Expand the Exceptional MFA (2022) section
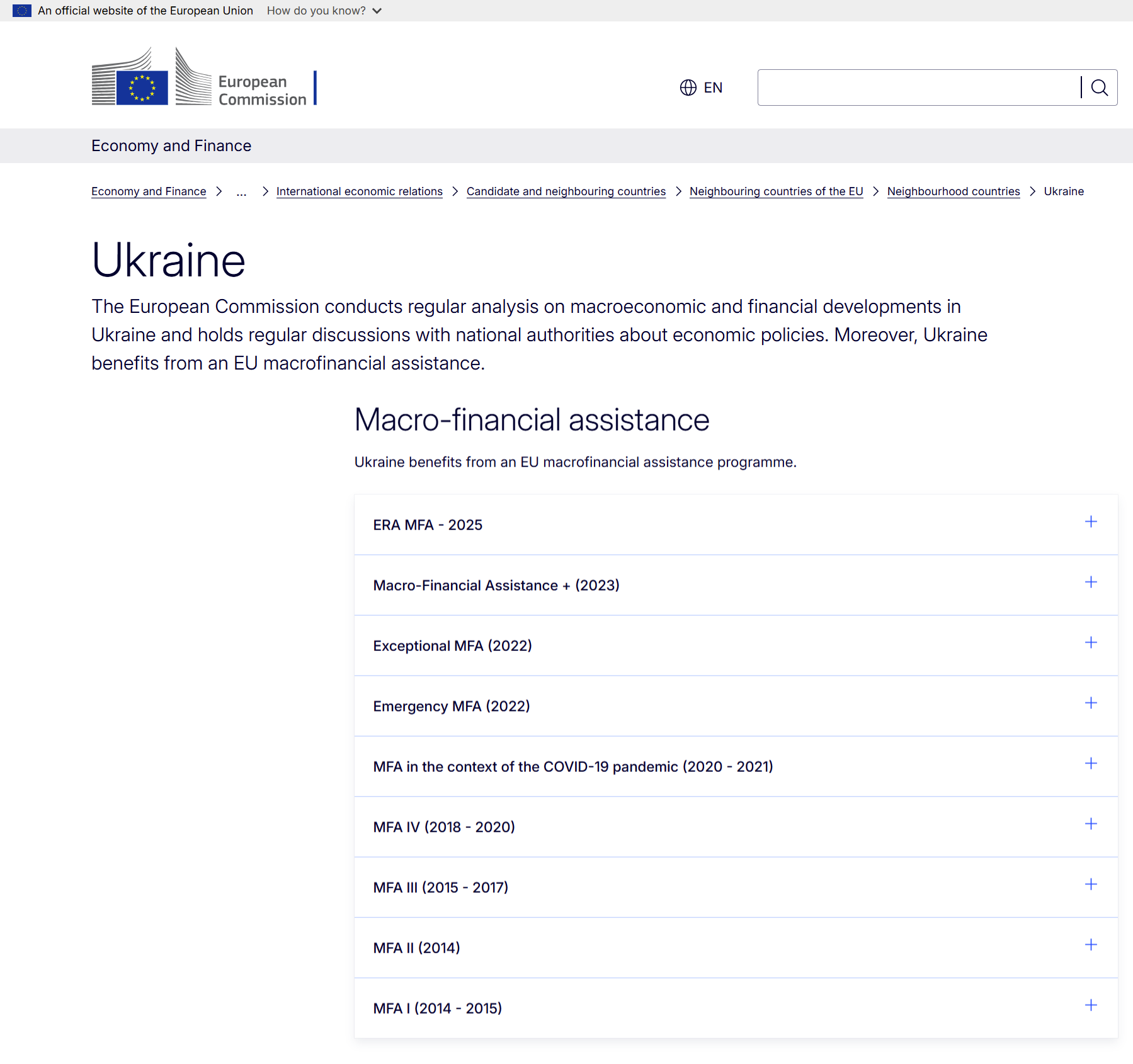The height and width of the screenshot is (1064, 1133). tap(1091, 643)
